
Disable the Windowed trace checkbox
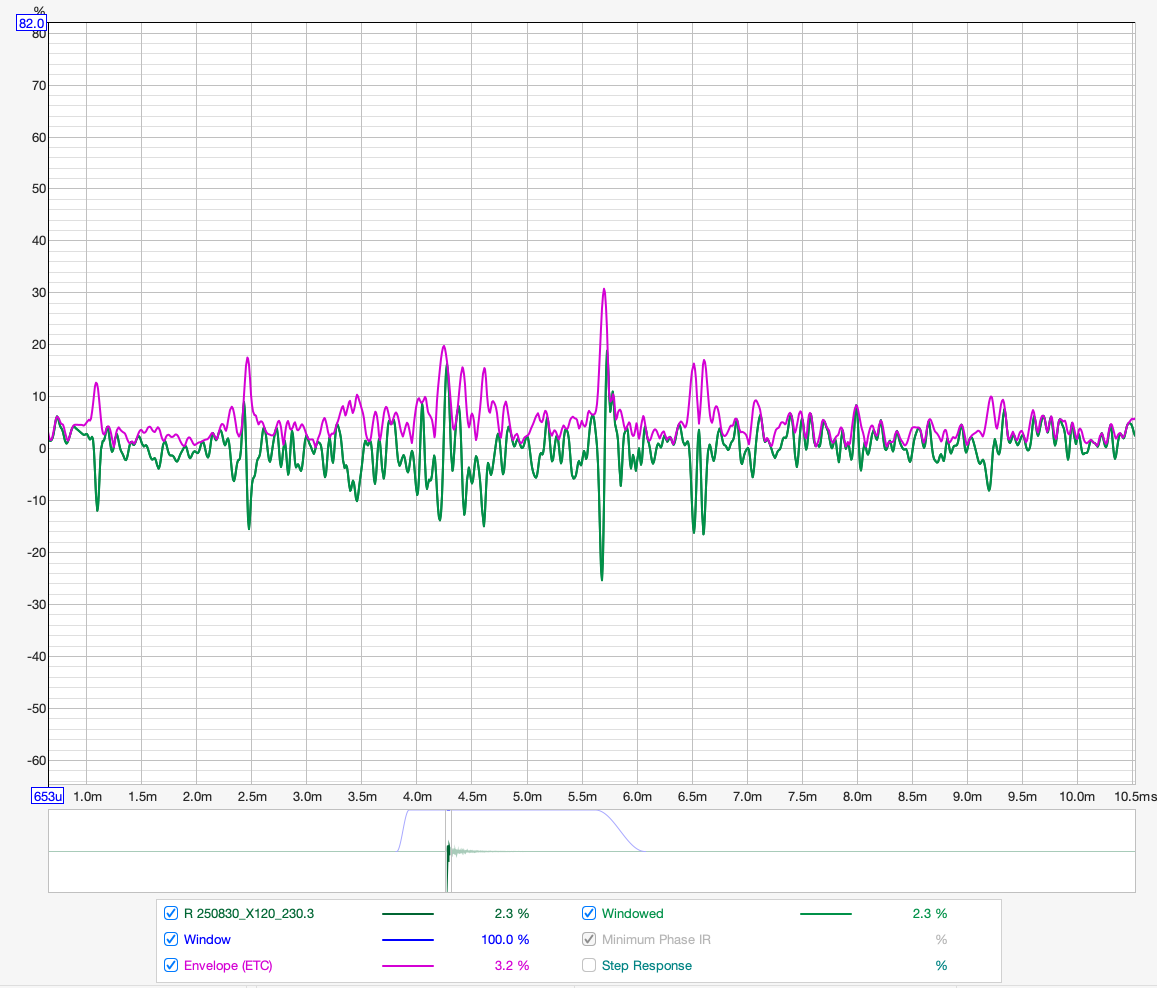click(589, 913)
